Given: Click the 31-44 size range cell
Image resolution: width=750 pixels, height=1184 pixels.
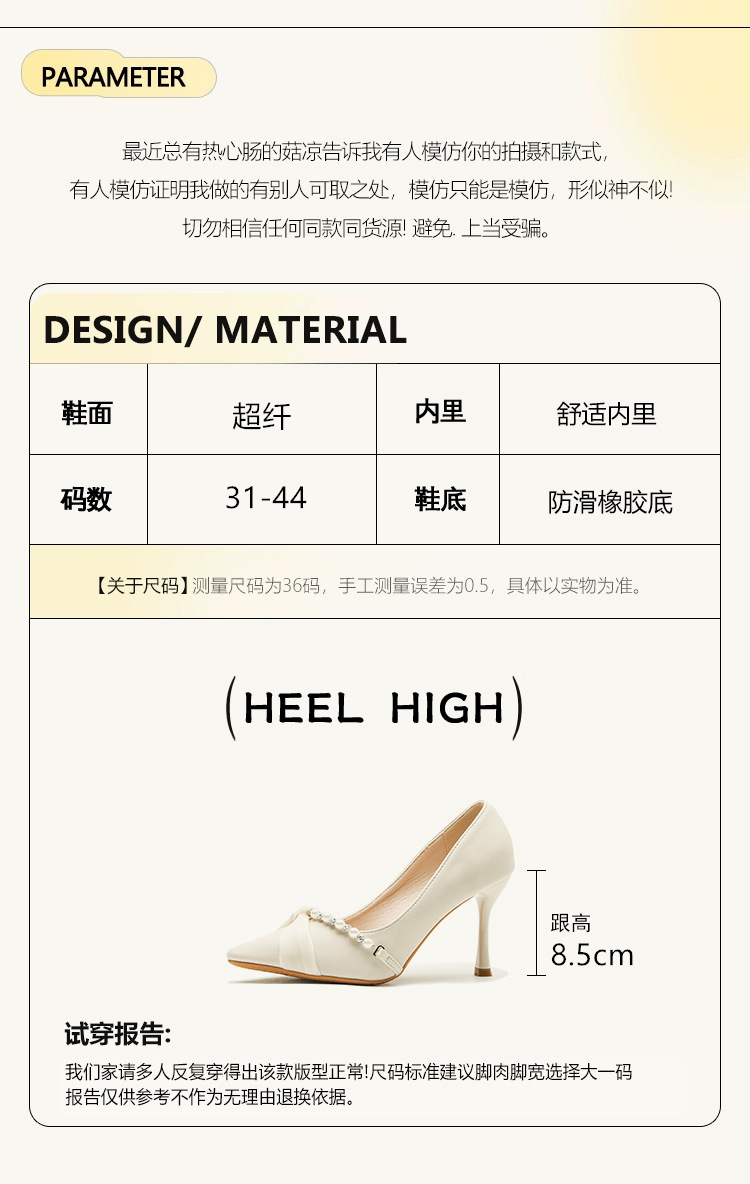Looking at the screenshot, I should (x=262, y=499).
